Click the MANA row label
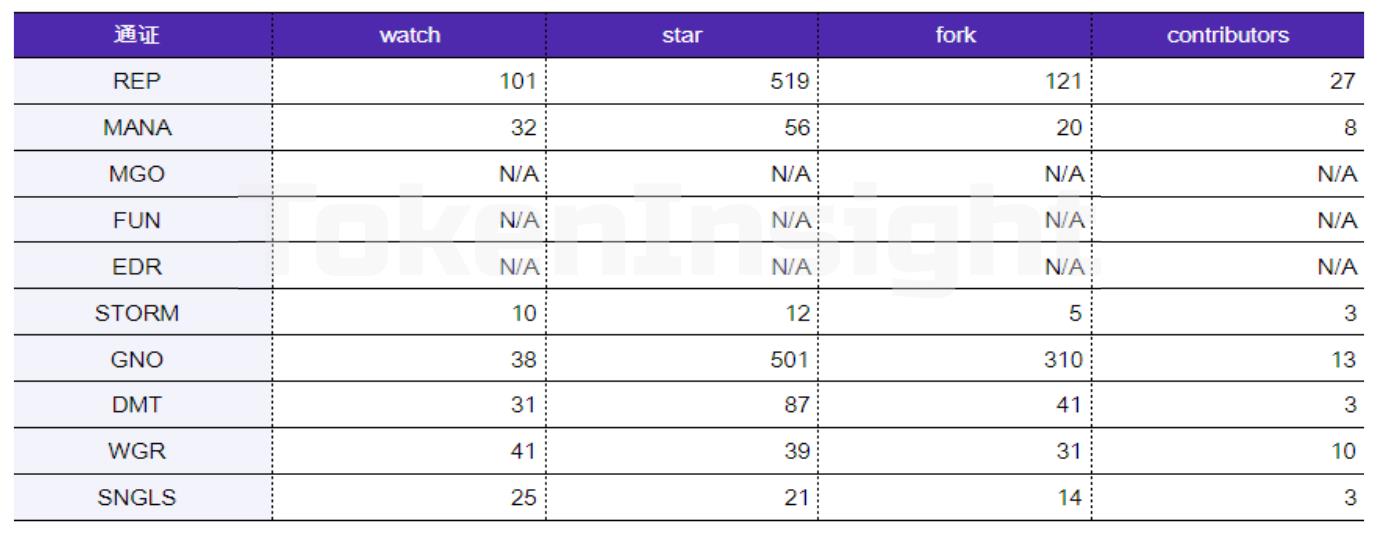The width and height of the screenshot is (1383, 533). [137, 128]
